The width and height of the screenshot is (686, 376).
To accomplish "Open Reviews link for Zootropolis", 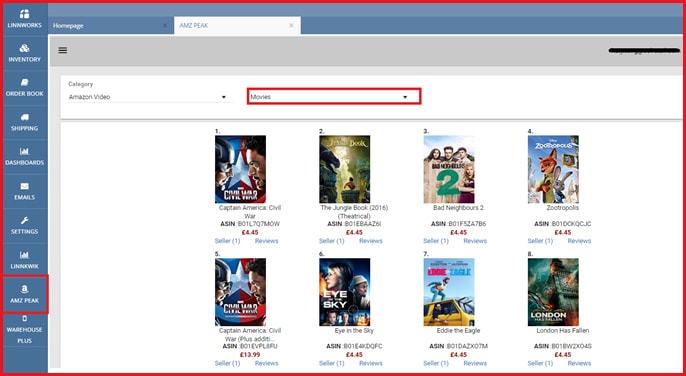I will pos(579,241).
